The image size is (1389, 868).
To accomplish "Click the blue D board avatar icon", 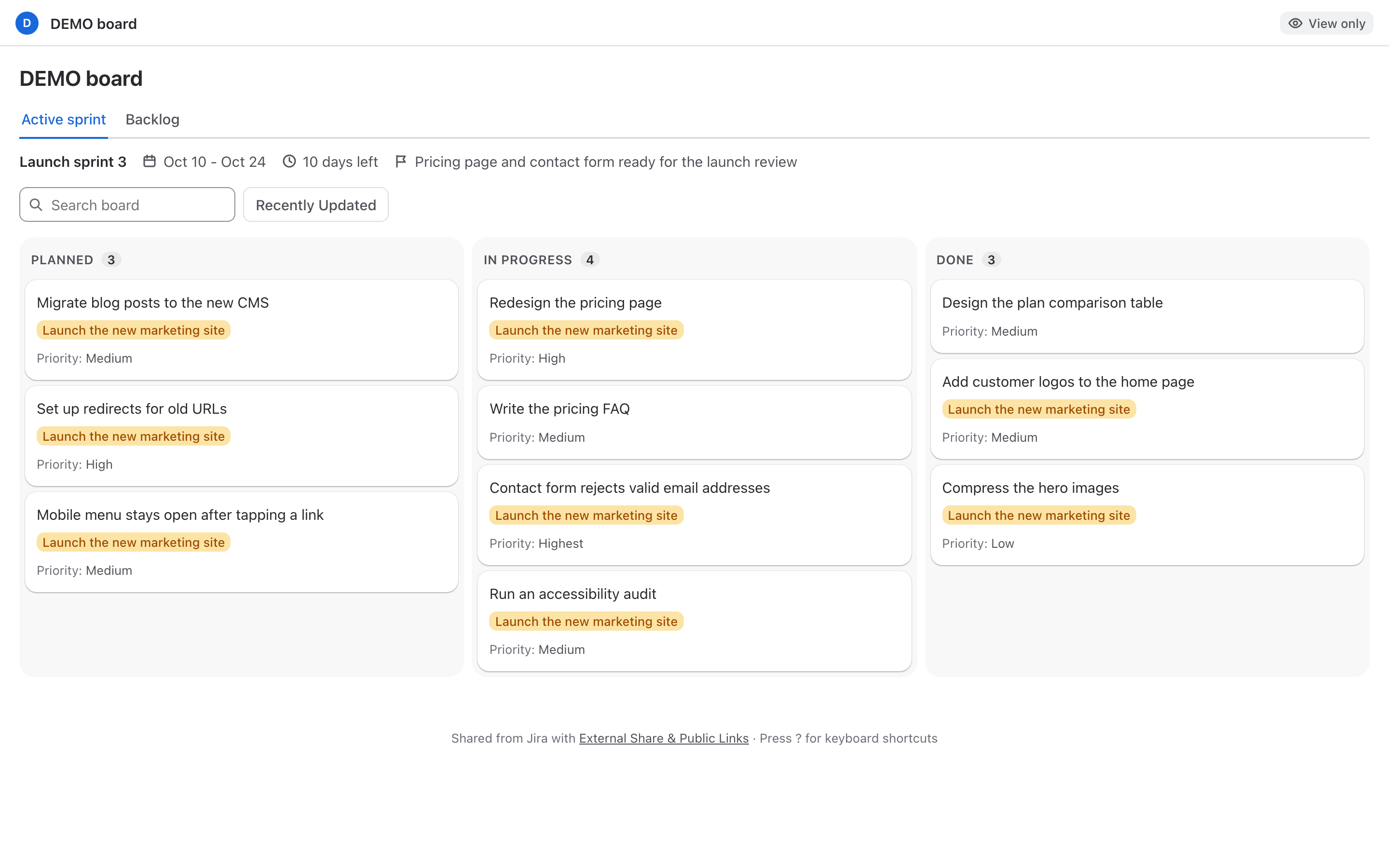I will pos(27,24).
